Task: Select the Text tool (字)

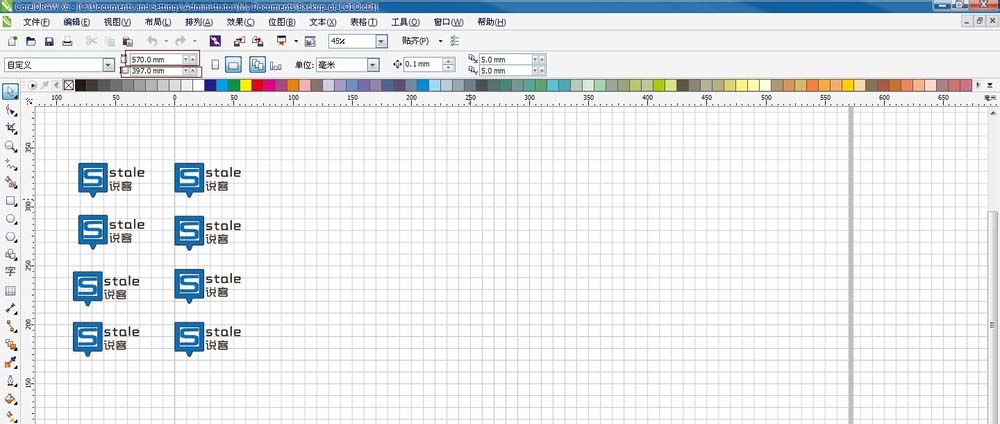Action: 11,272
